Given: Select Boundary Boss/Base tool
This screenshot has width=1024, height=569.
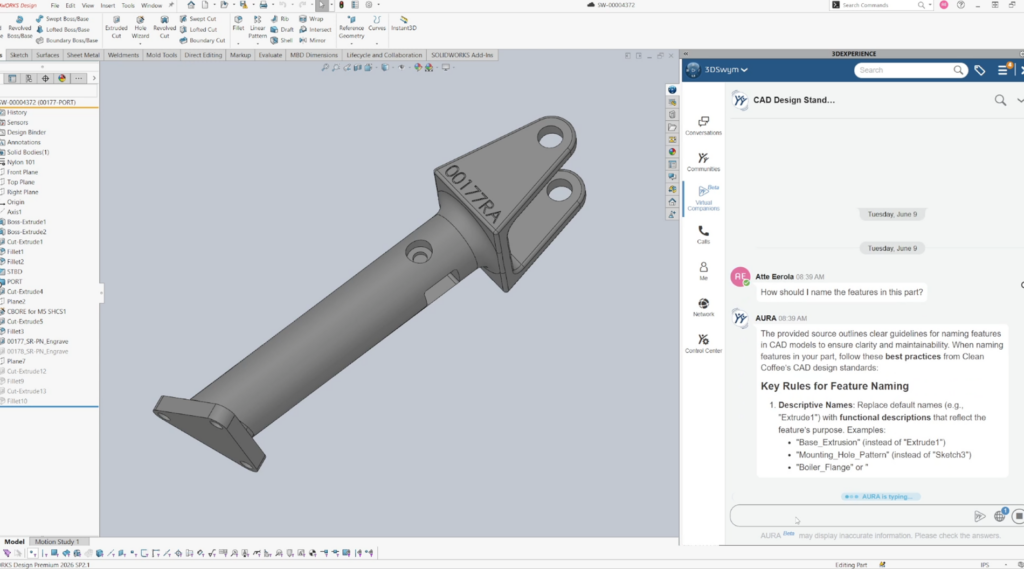Looking at the screenshot, I should coord(67,40).
